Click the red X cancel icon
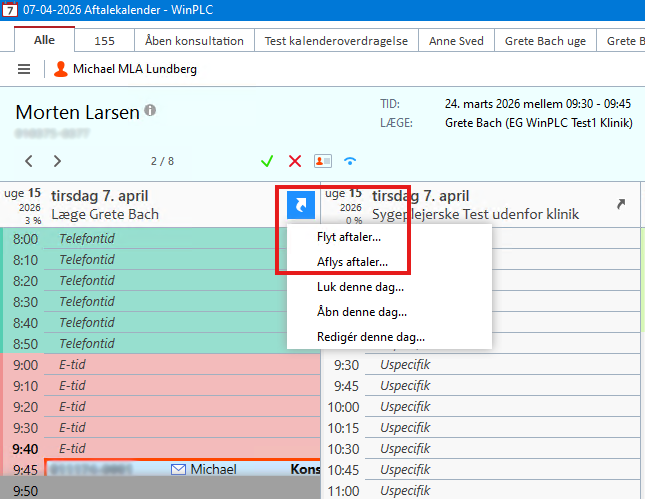 point(295,161)
